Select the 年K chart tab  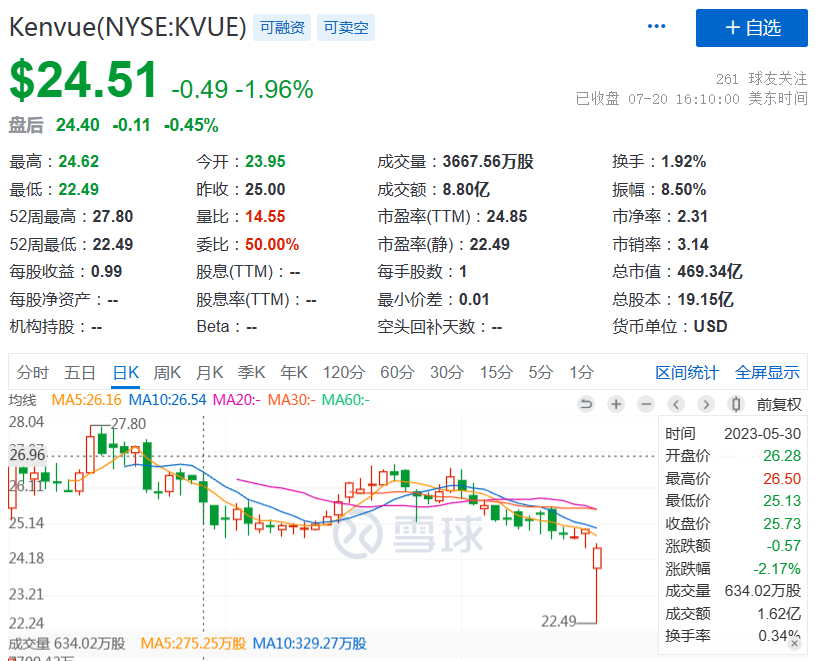point(294,372)
